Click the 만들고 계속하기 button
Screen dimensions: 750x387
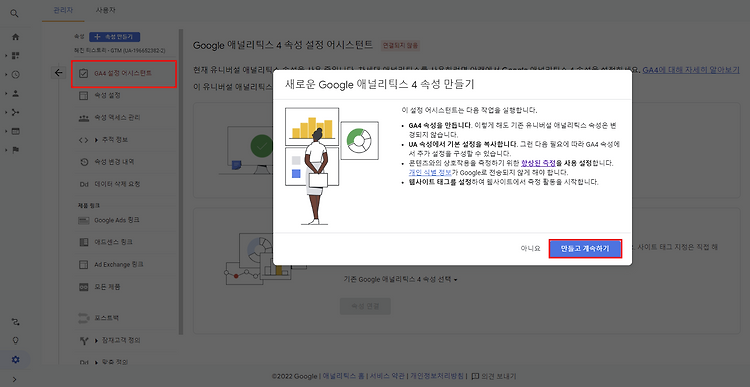(585, 249)
